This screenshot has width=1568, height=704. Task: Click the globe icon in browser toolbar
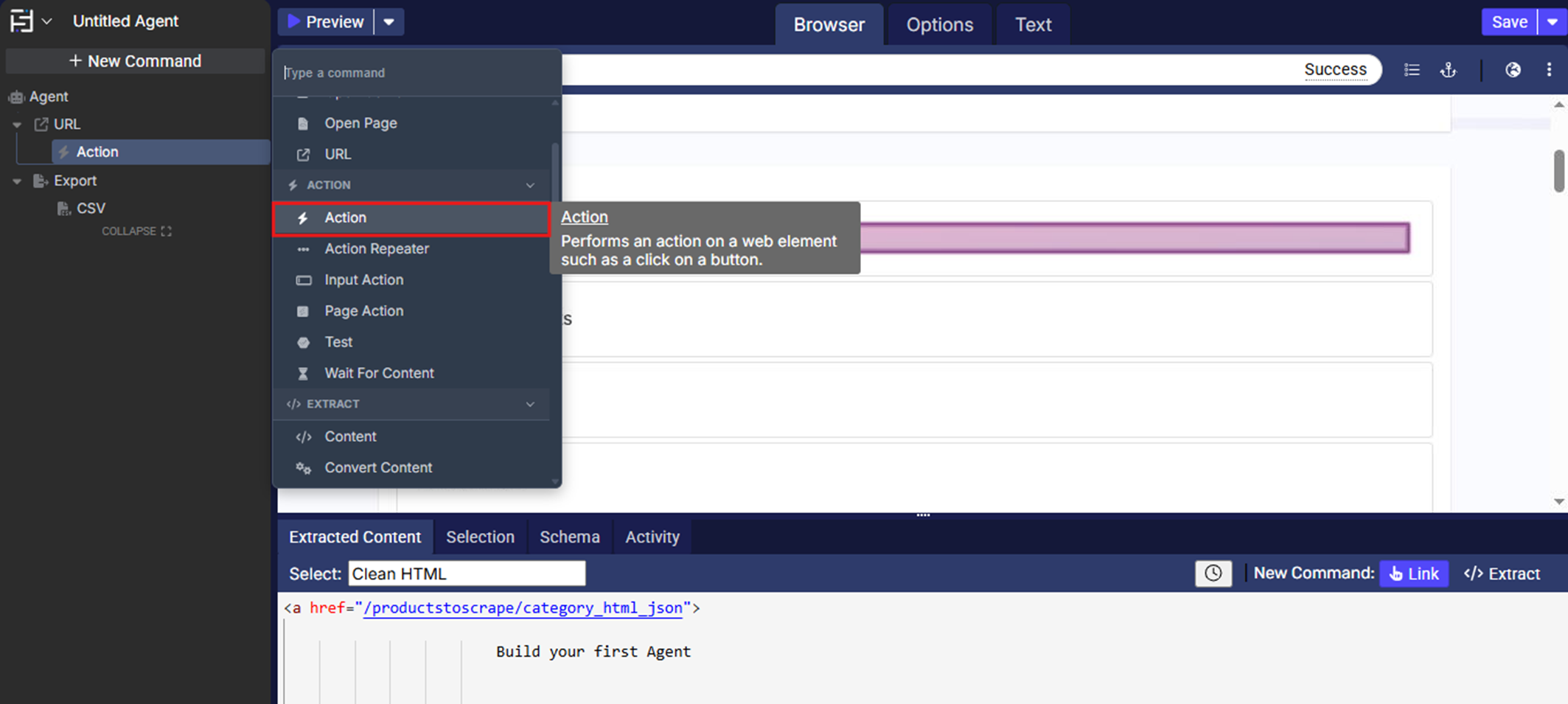[x=1513, y=70]
